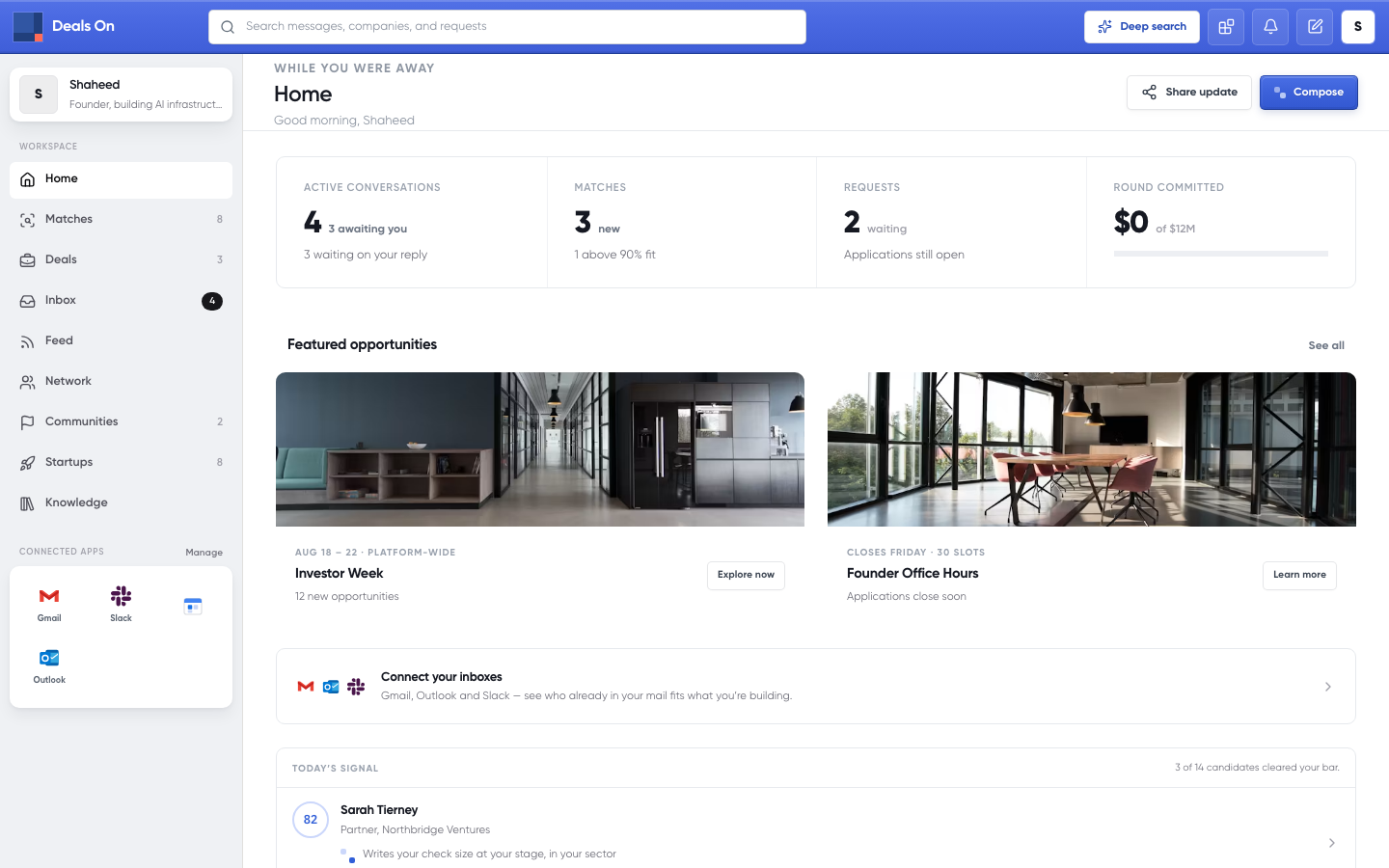
Task: Click the Compose button
Action: click(x=1309, y=93)
